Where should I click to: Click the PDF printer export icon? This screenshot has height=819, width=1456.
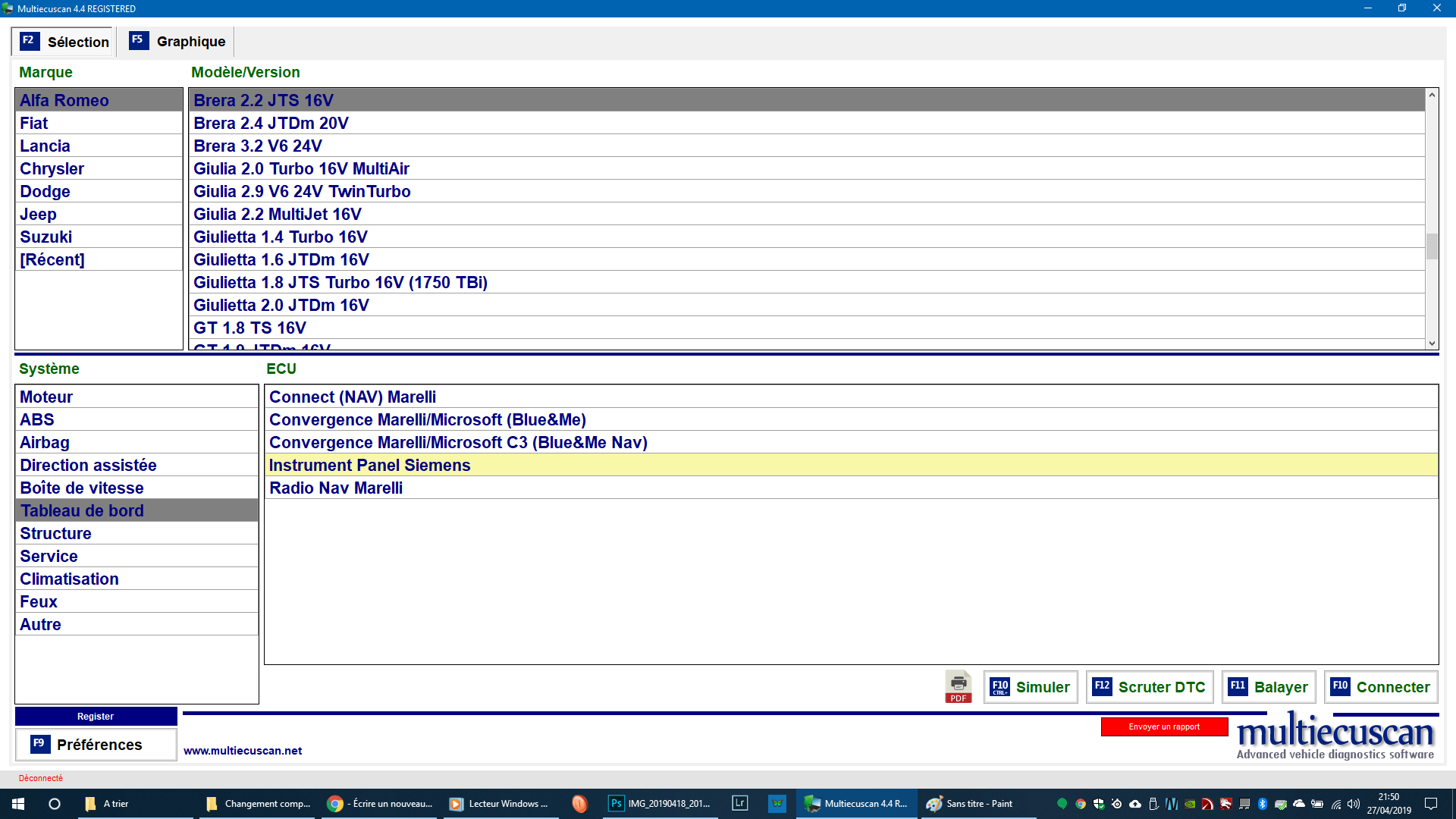point(958,686)
